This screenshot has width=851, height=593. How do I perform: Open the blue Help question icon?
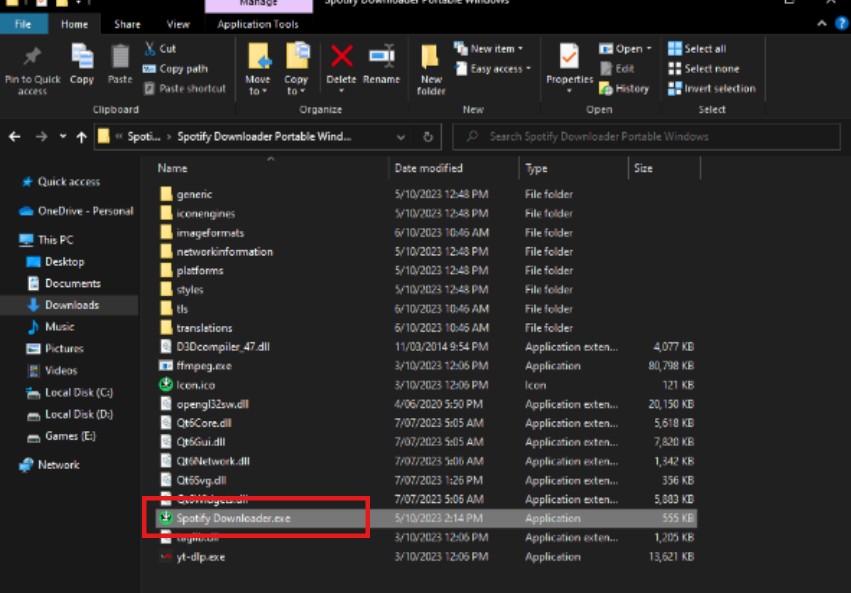pyautogui.click(x=842, y=23)
